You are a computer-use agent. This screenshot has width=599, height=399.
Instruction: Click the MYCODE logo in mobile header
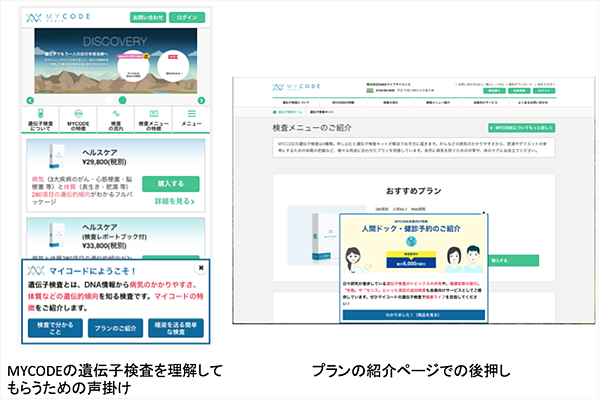tap(58, 18)
